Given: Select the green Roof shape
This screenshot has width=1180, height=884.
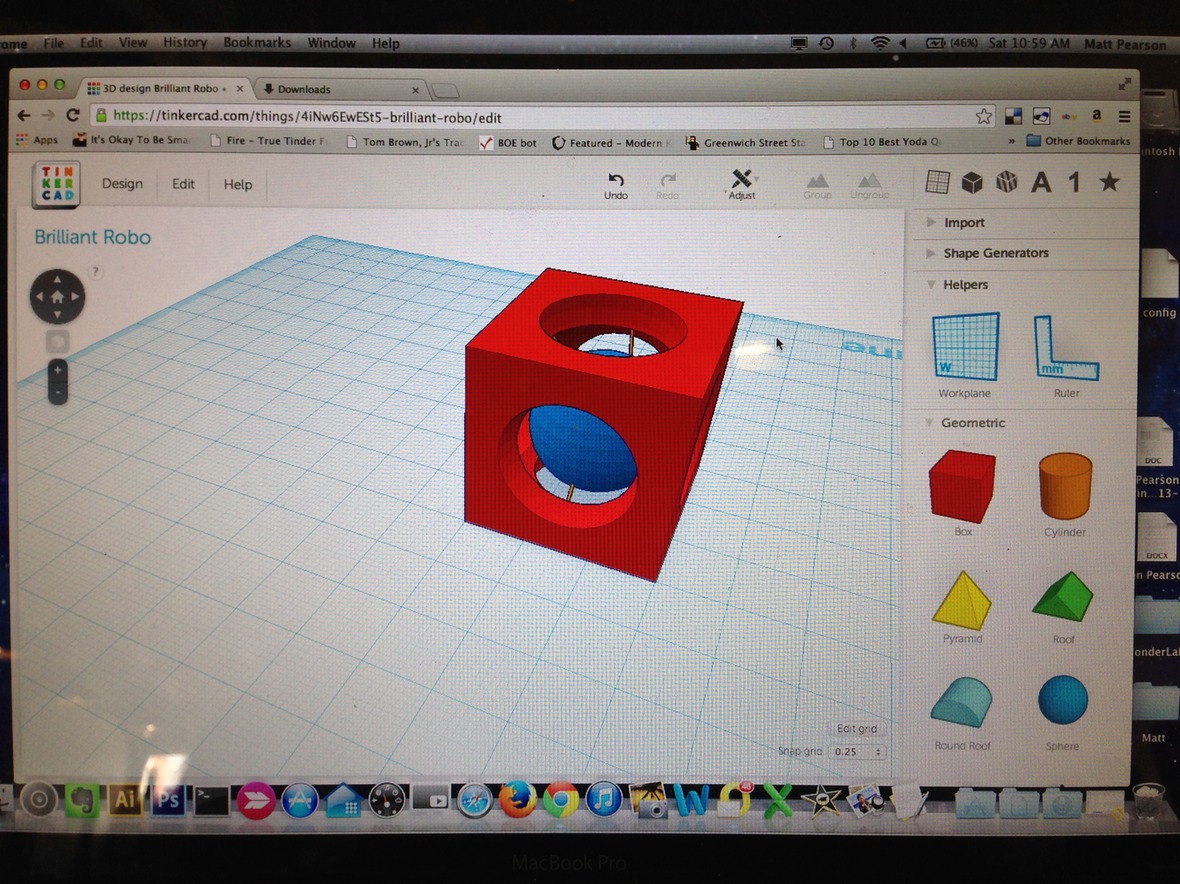Looking at the screenshot, I should 1063,606.
